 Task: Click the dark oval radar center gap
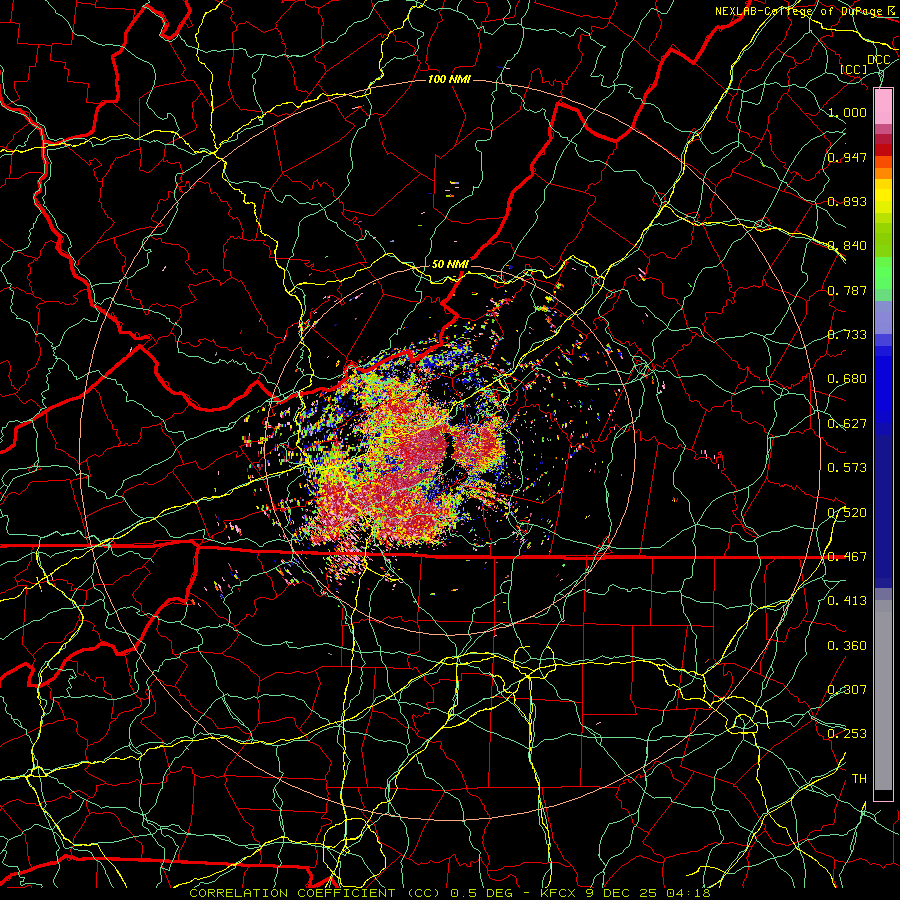(449, 449)
